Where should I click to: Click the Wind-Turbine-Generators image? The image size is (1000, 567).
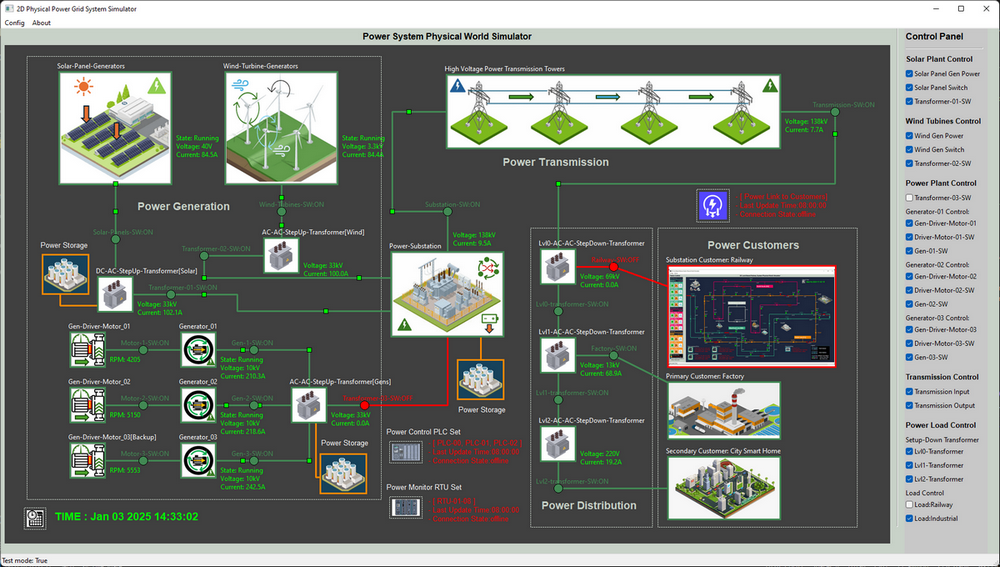(x=281, y=128)
